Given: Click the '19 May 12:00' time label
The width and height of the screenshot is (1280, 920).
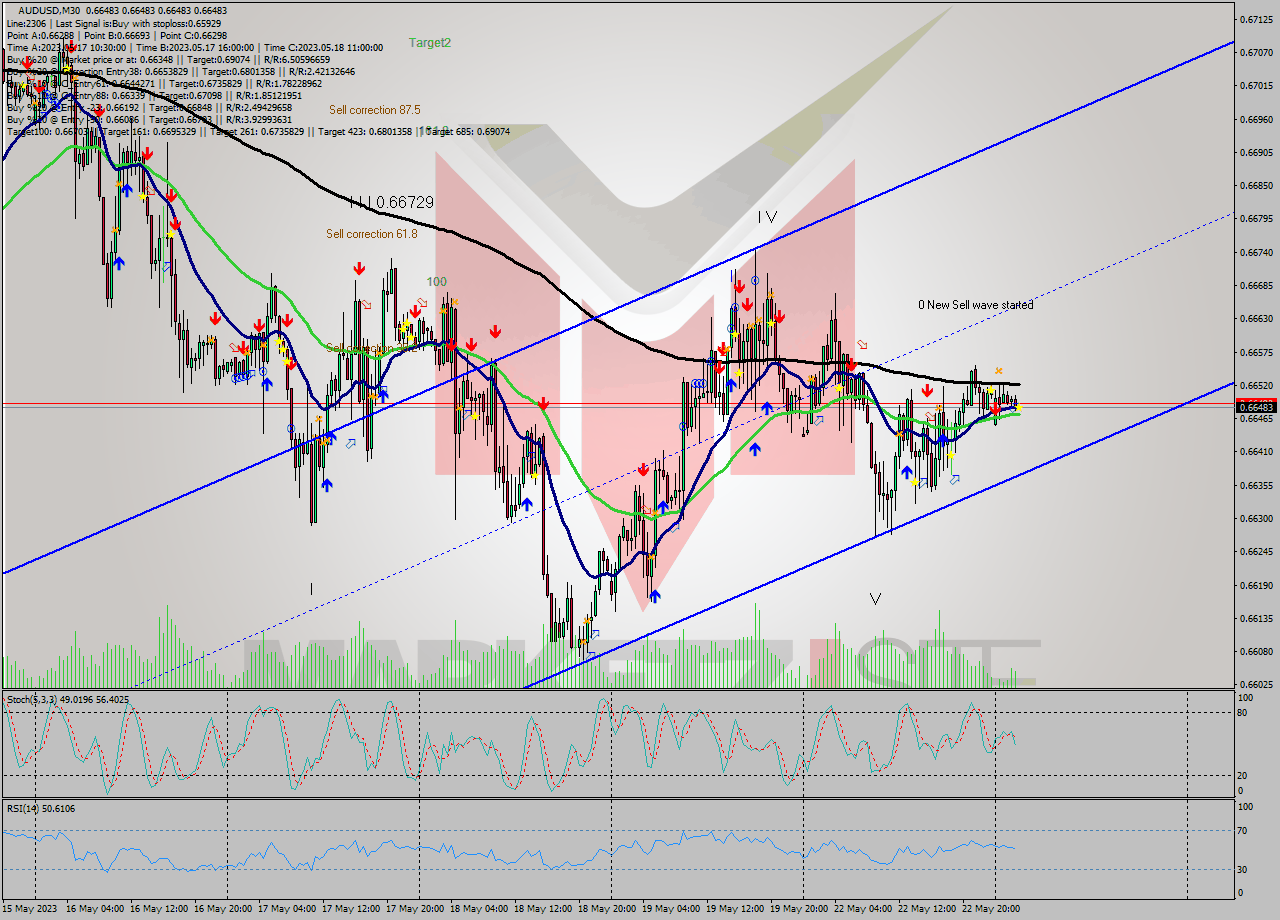Looking at the screenshot, I should click(x=735, y=909).
